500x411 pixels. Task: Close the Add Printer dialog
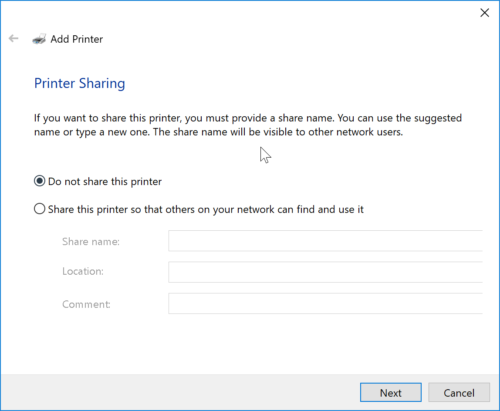[x=484, y=13]
